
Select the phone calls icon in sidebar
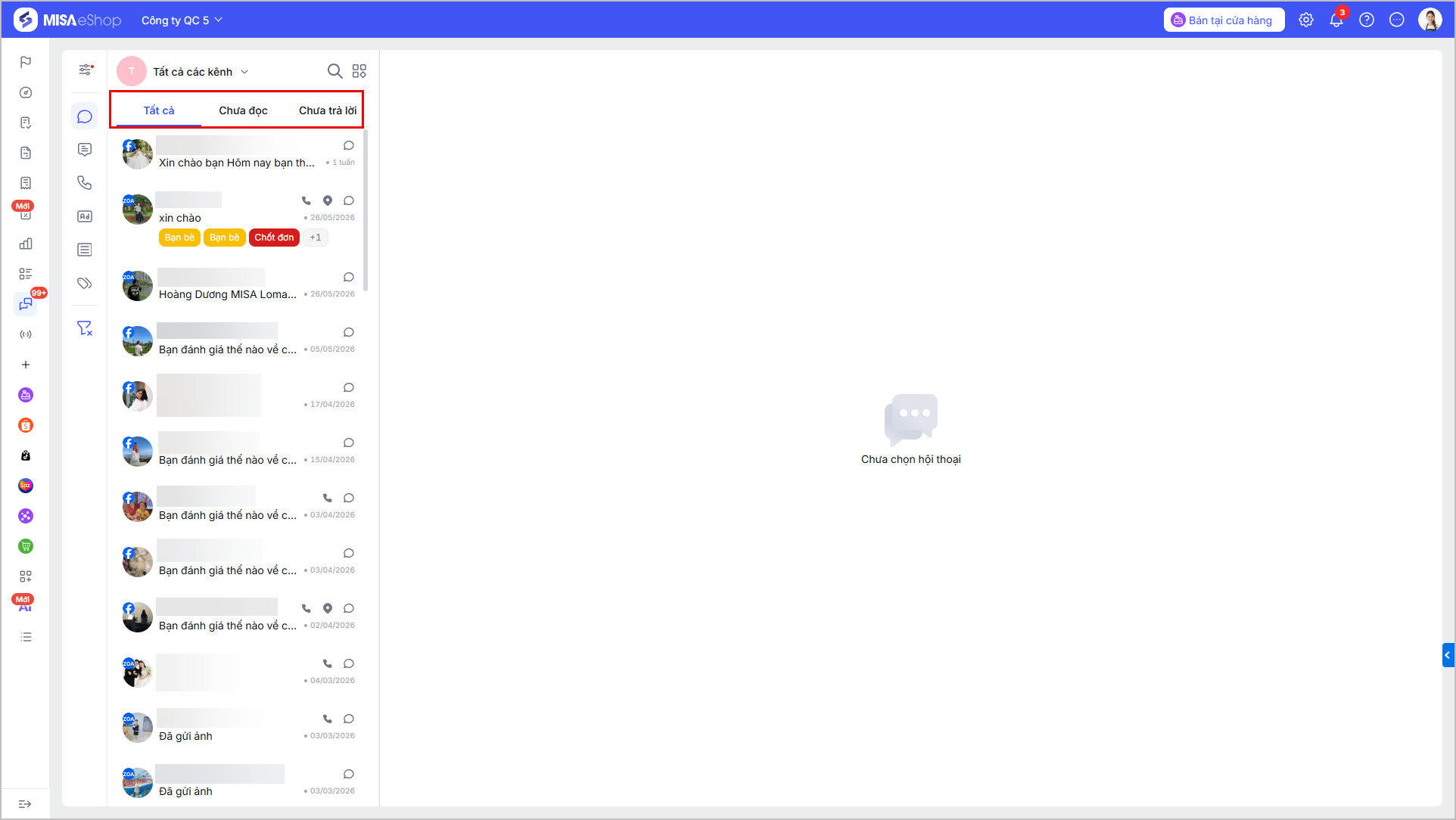click(x=85, y=183)
